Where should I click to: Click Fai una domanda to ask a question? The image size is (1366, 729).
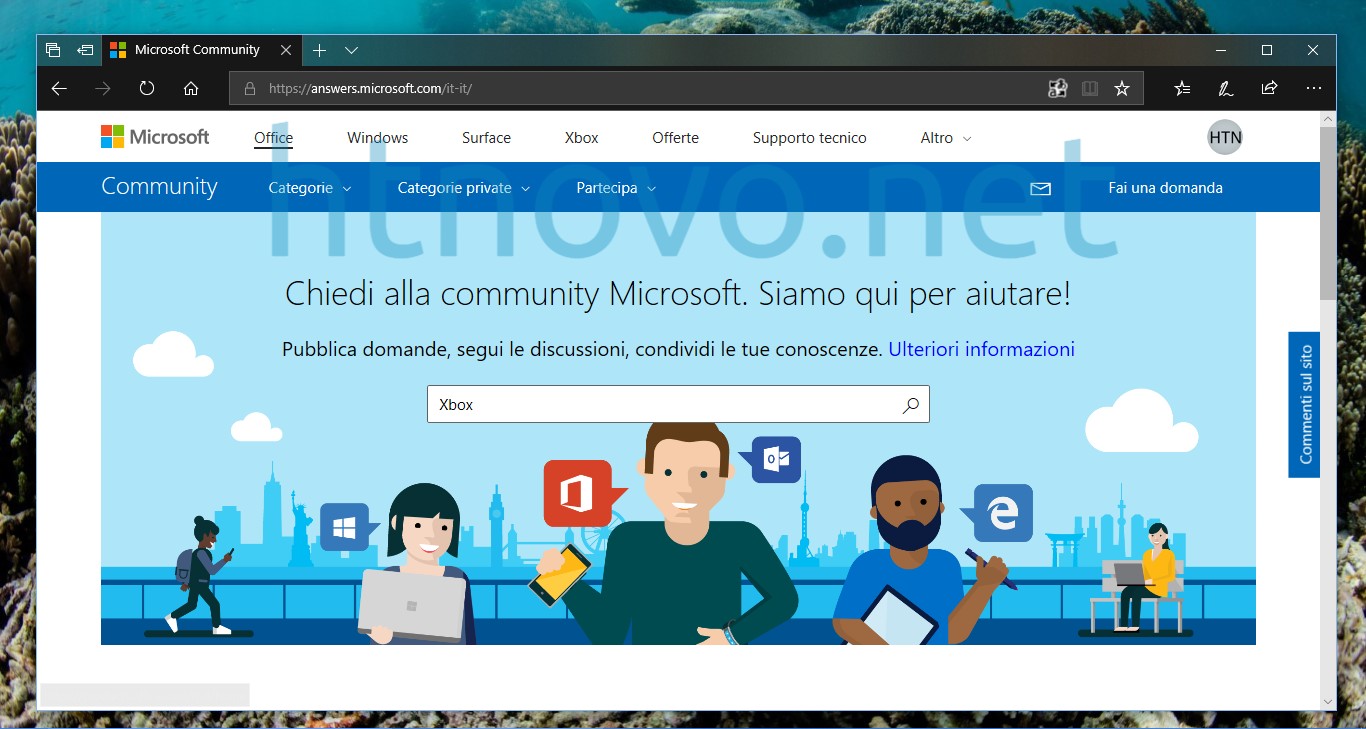[x=1166, y=188]
